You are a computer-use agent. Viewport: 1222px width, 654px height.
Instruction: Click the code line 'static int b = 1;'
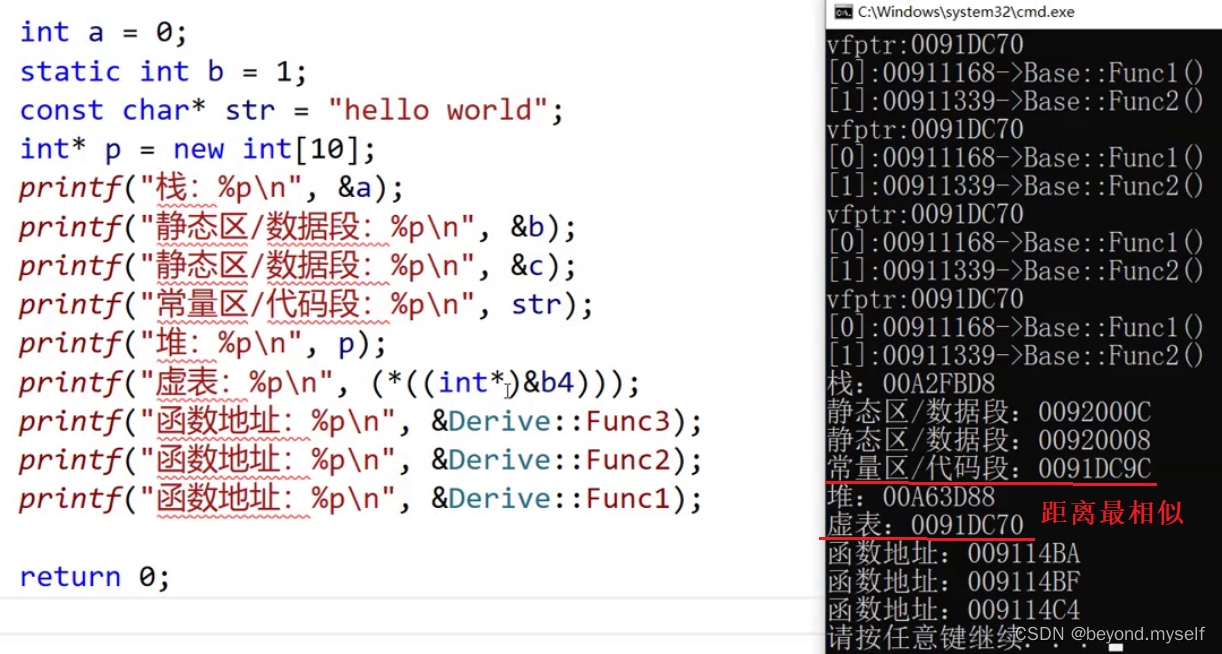tap(163, 72)
